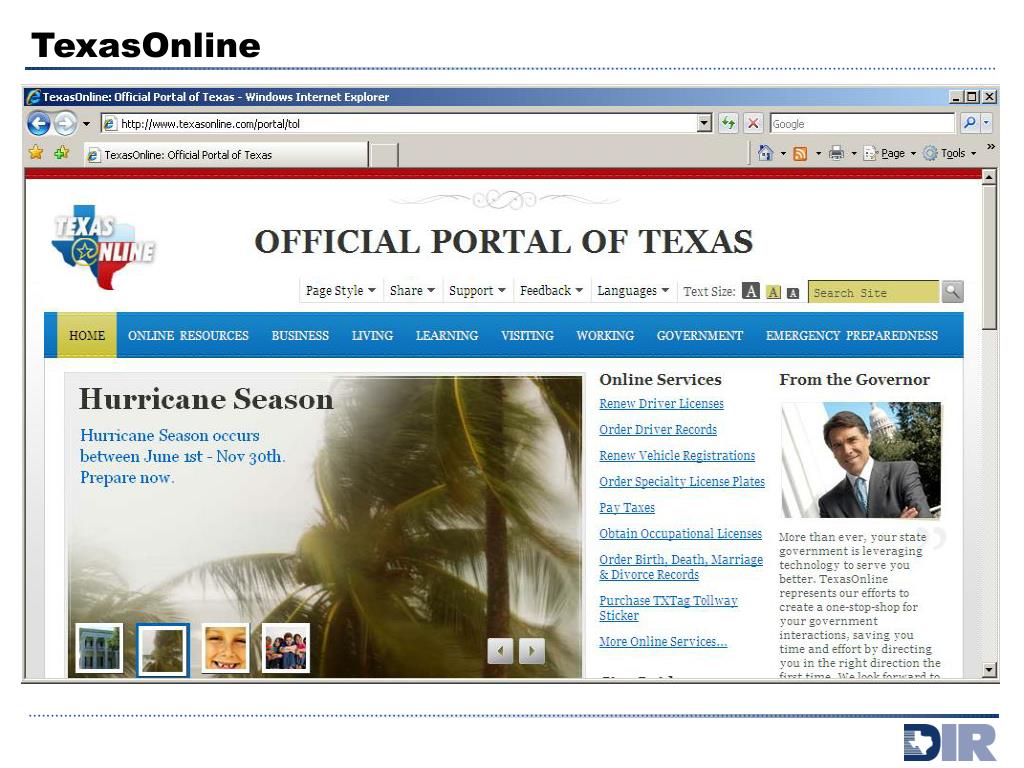
Task: Select LIVING in navigation bar
Action: click(372, 336)
